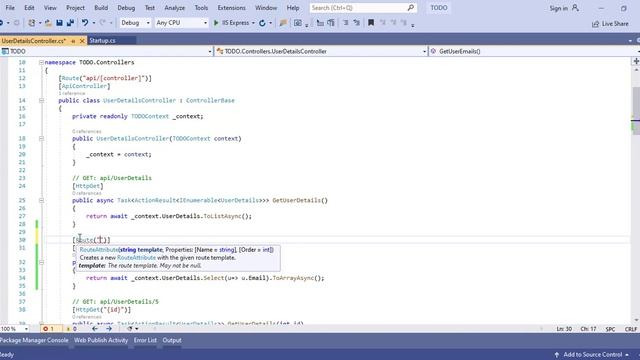Start debugging with the green play icon
This screenshot has height=360, width=640.
coord(216,23)
